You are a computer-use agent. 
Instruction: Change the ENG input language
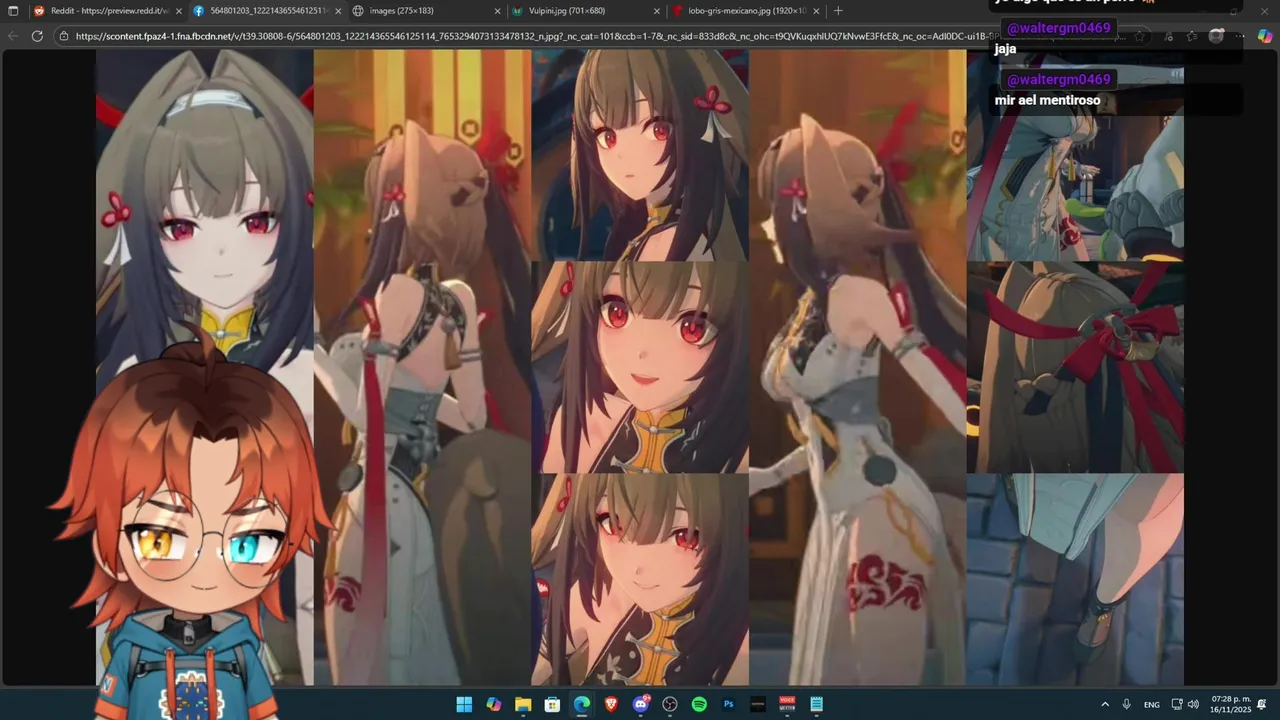point(1152,704)
